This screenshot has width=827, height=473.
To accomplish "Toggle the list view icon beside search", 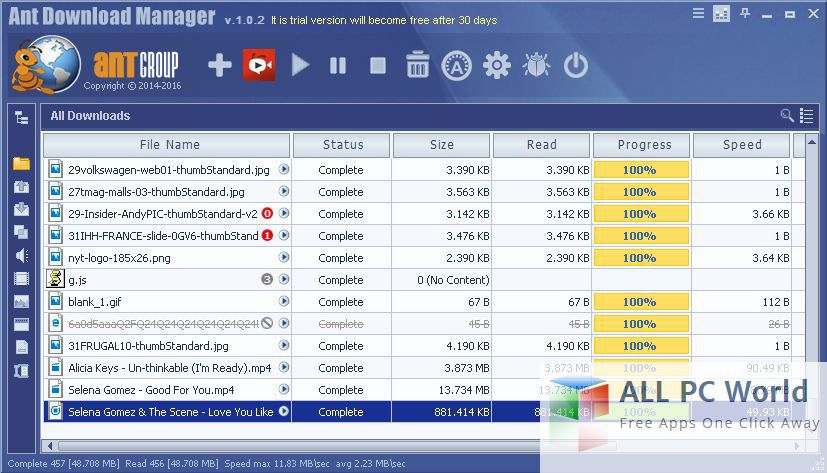I will point(806,116).
